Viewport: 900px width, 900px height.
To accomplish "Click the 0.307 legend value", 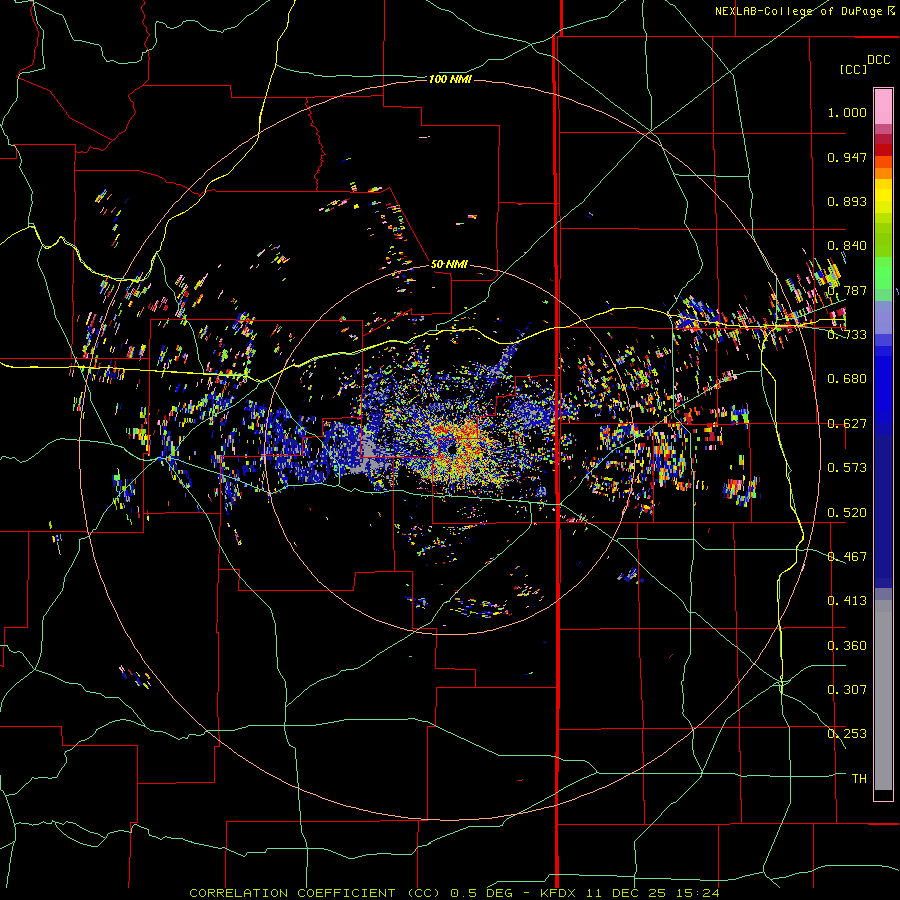I will pyautogui.click(x=847, y=690).
